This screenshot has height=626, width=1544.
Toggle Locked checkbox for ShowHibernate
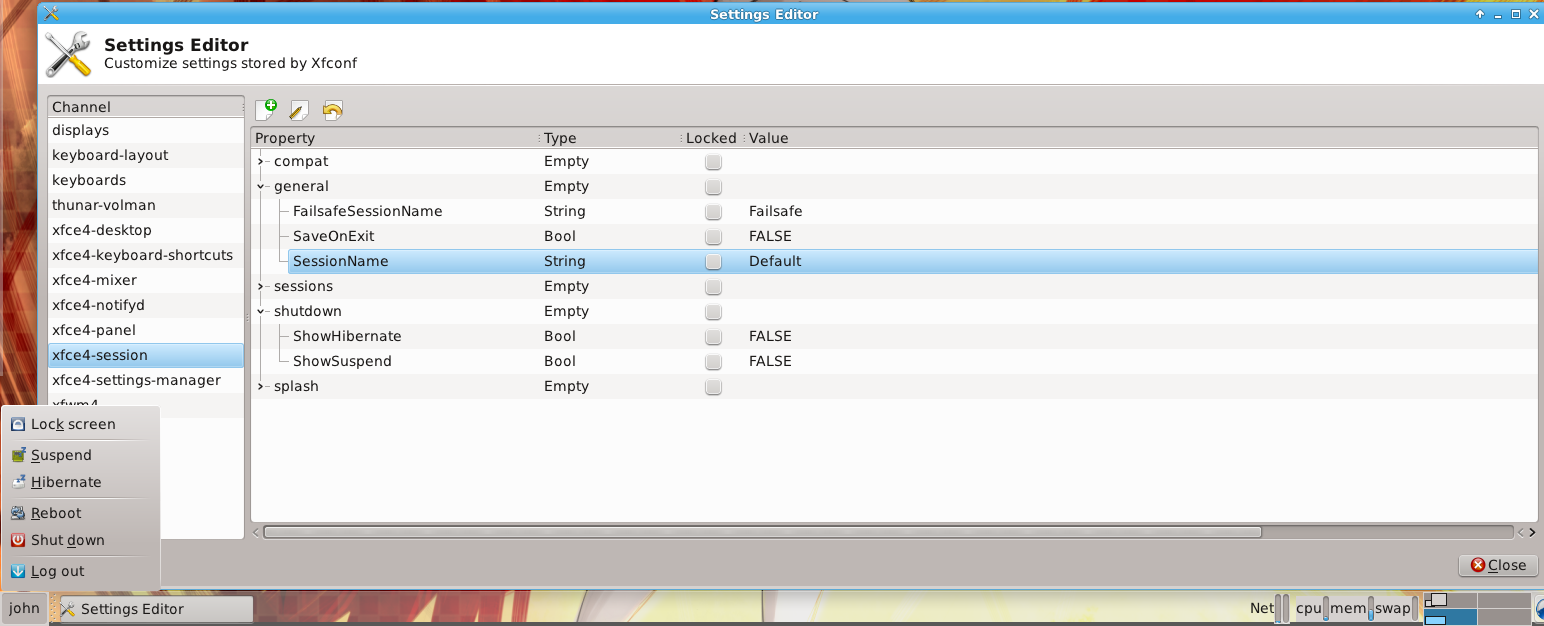[x=713, y=337]
